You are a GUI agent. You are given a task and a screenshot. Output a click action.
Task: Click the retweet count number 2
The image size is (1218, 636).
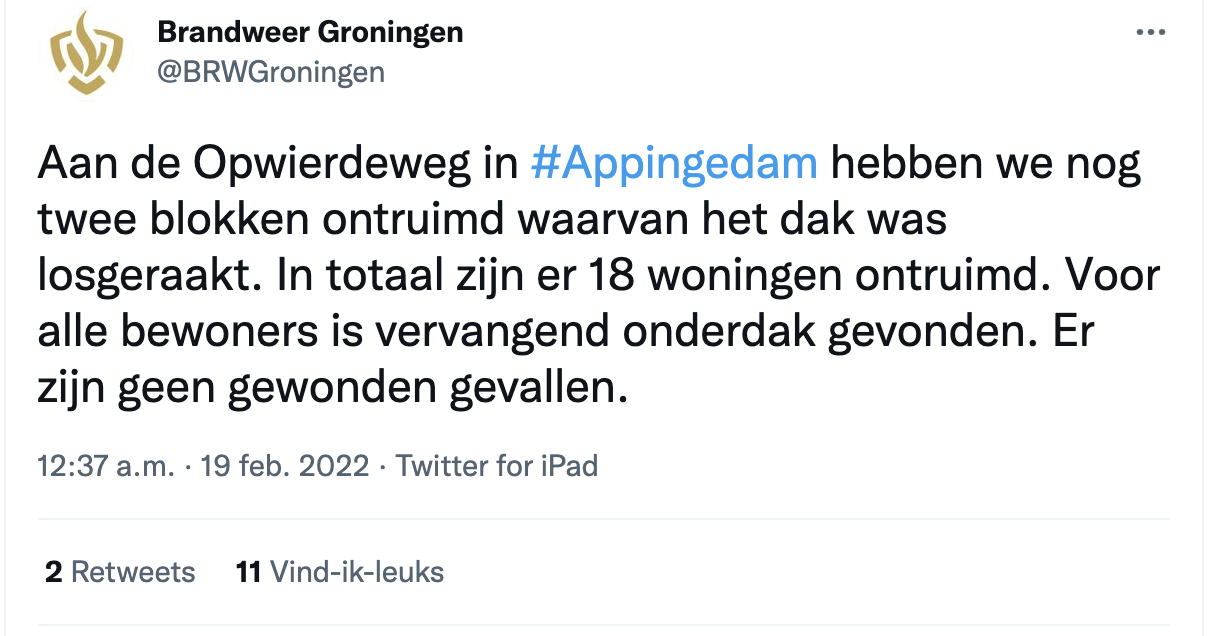53,572
